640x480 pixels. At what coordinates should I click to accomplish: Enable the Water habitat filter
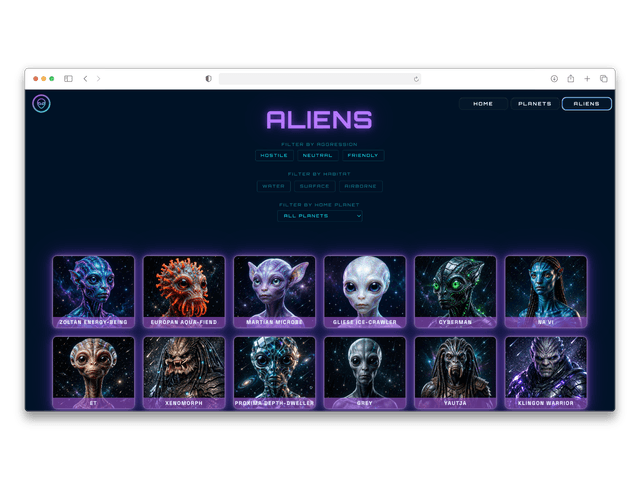(273, 186)
